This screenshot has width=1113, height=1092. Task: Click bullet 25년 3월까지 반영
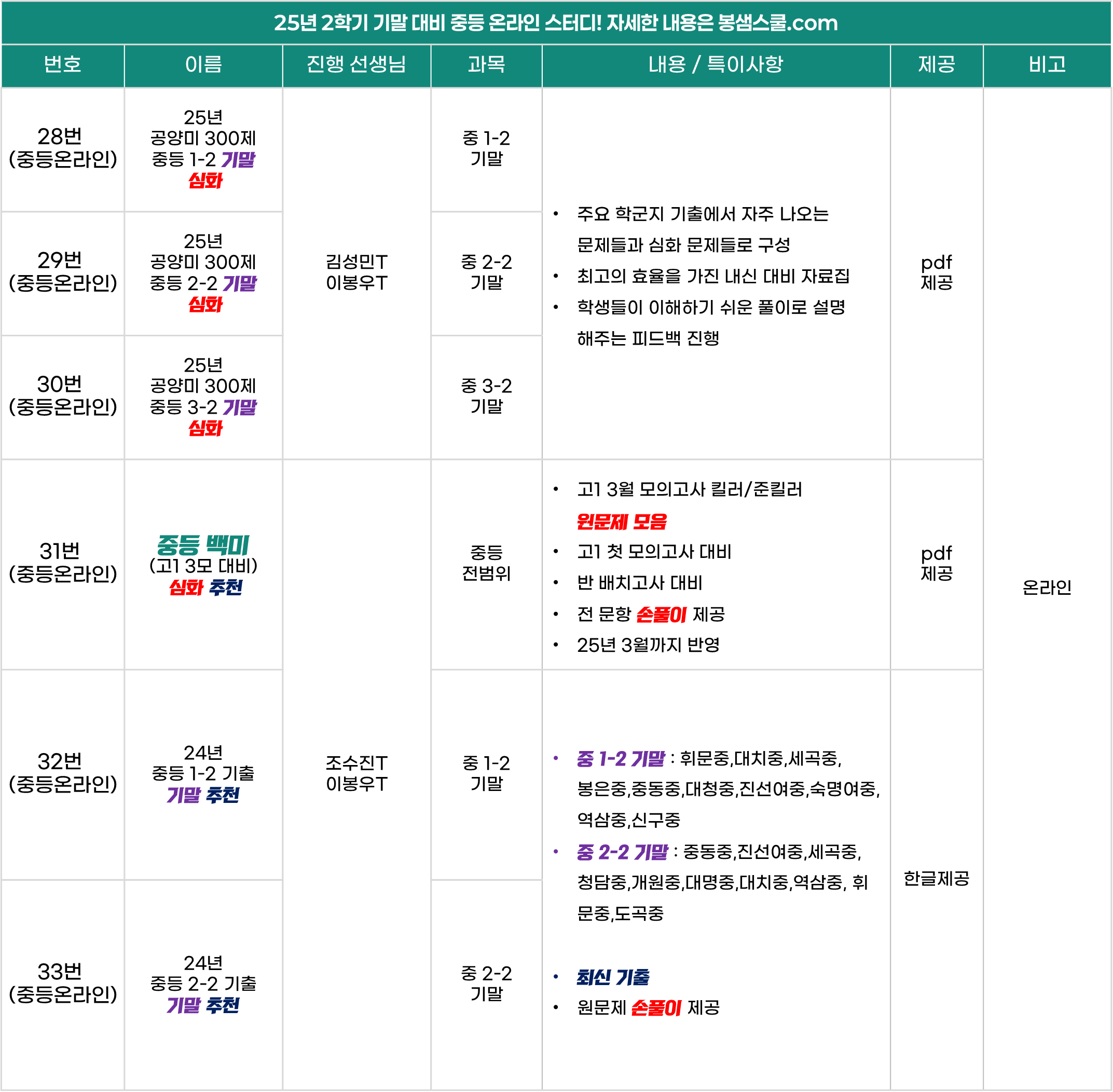pos(649,645)
